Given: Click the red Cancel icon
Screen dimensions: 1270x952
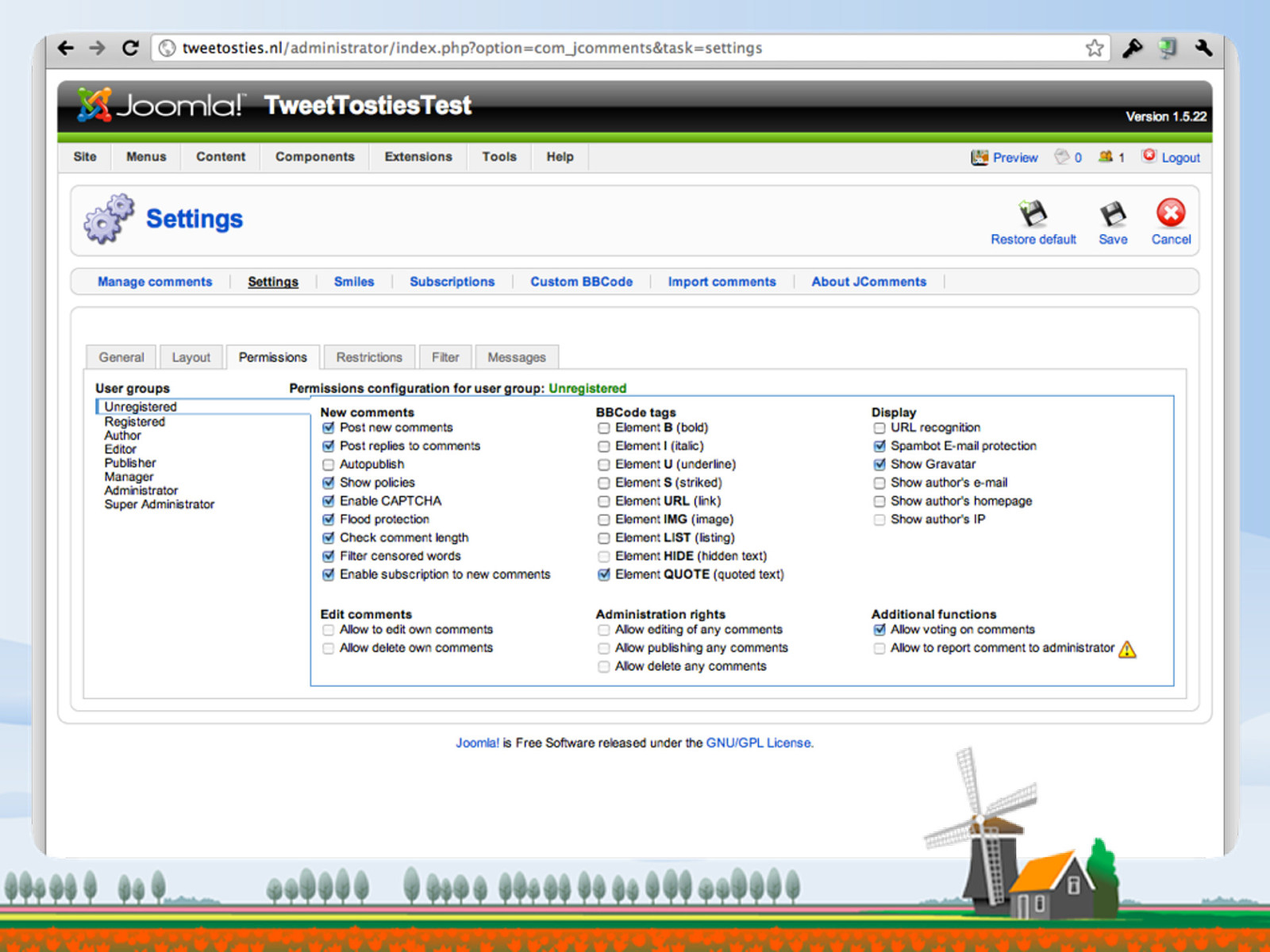Looking at the screenshot, I should [x=1171, y=213].
